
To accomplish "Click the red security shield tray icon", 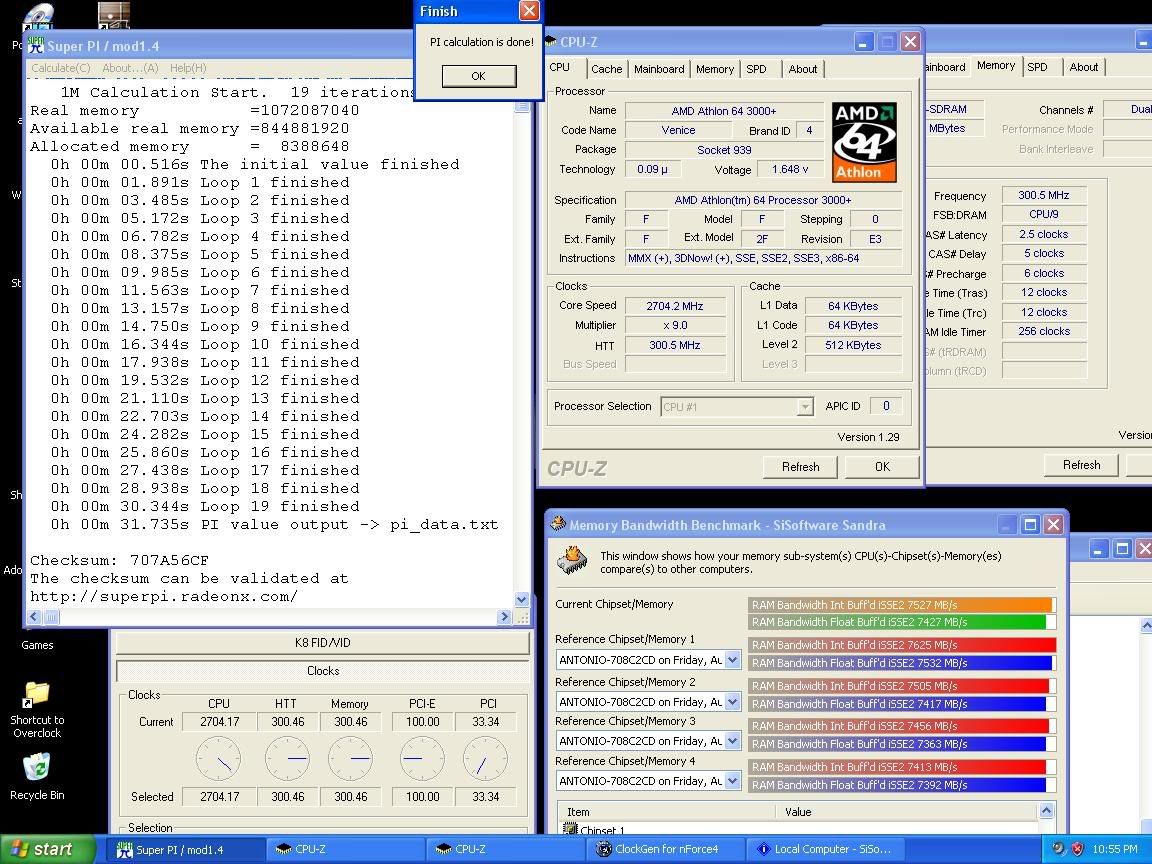I will pyautogui.click(x=1078, y=849).
